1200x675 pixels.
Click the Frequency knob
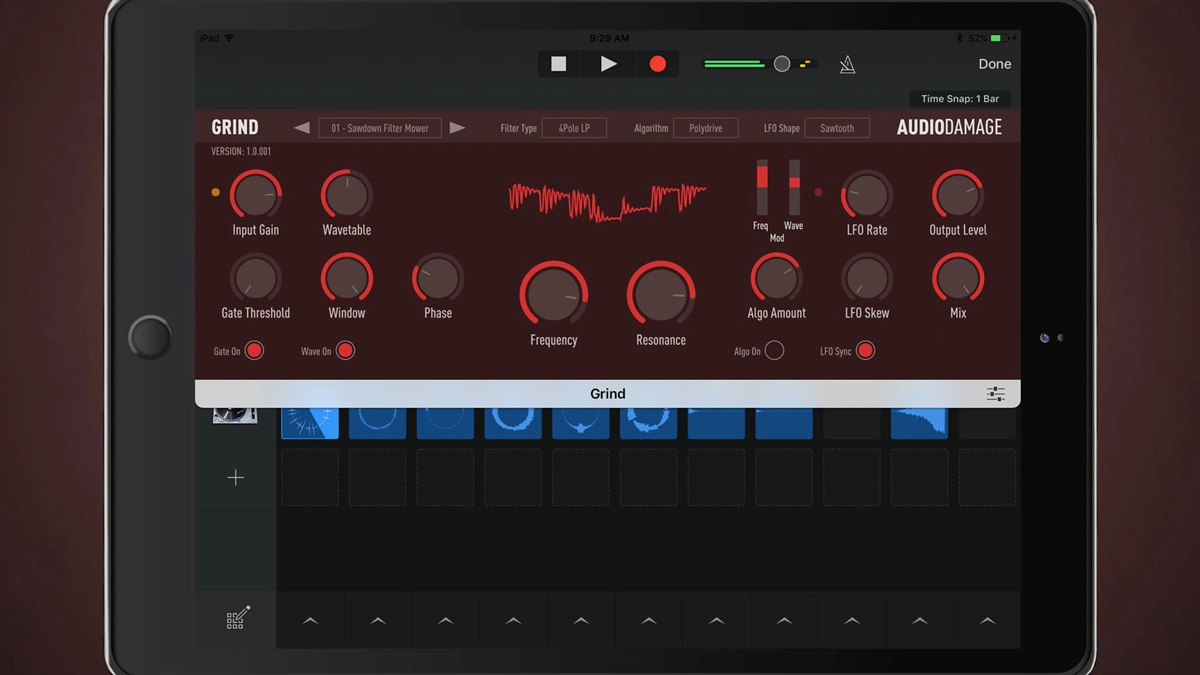(554, 296)
